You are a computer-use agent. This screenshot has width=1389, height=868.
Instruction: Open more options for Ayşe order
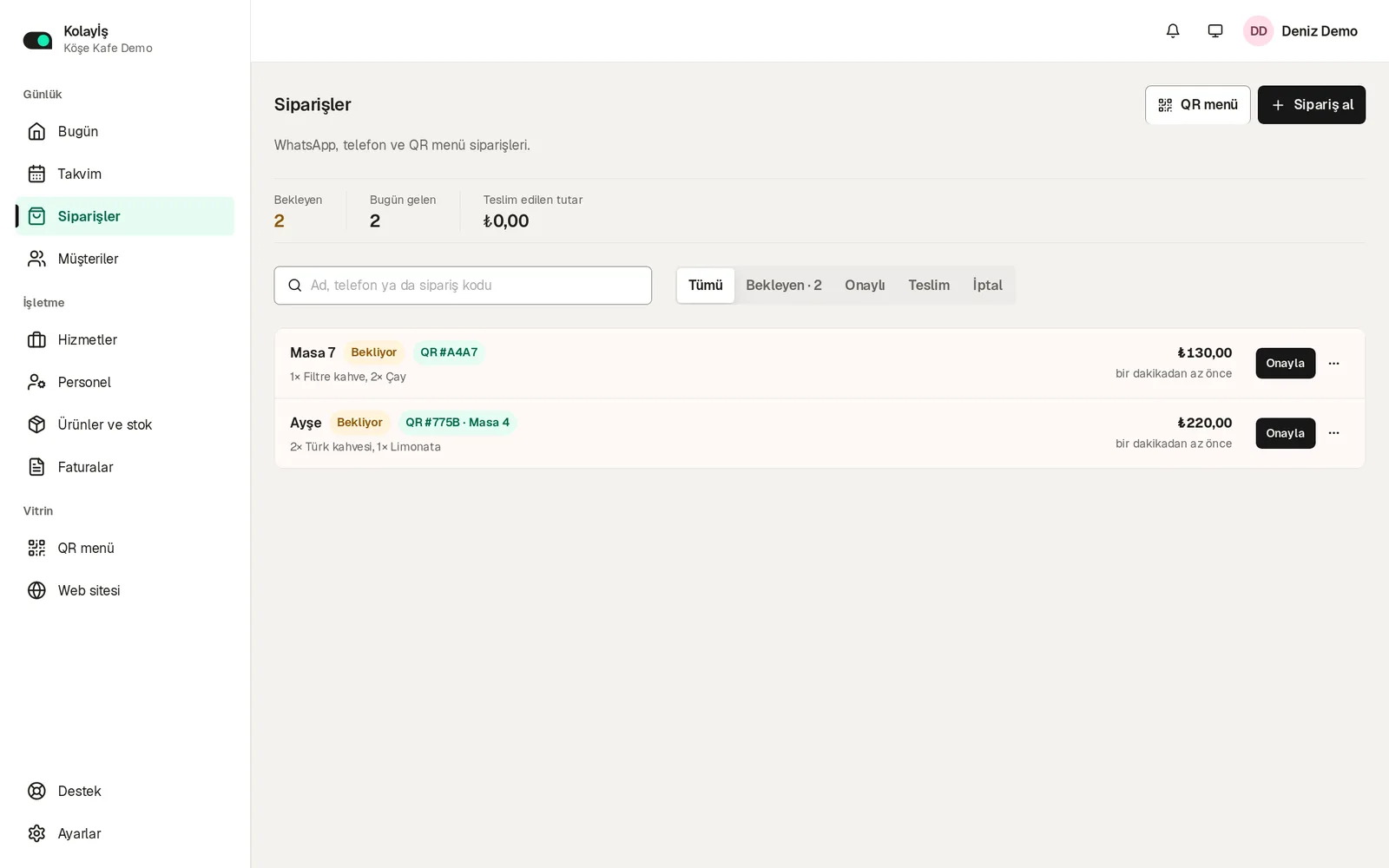coord(1333,433)
